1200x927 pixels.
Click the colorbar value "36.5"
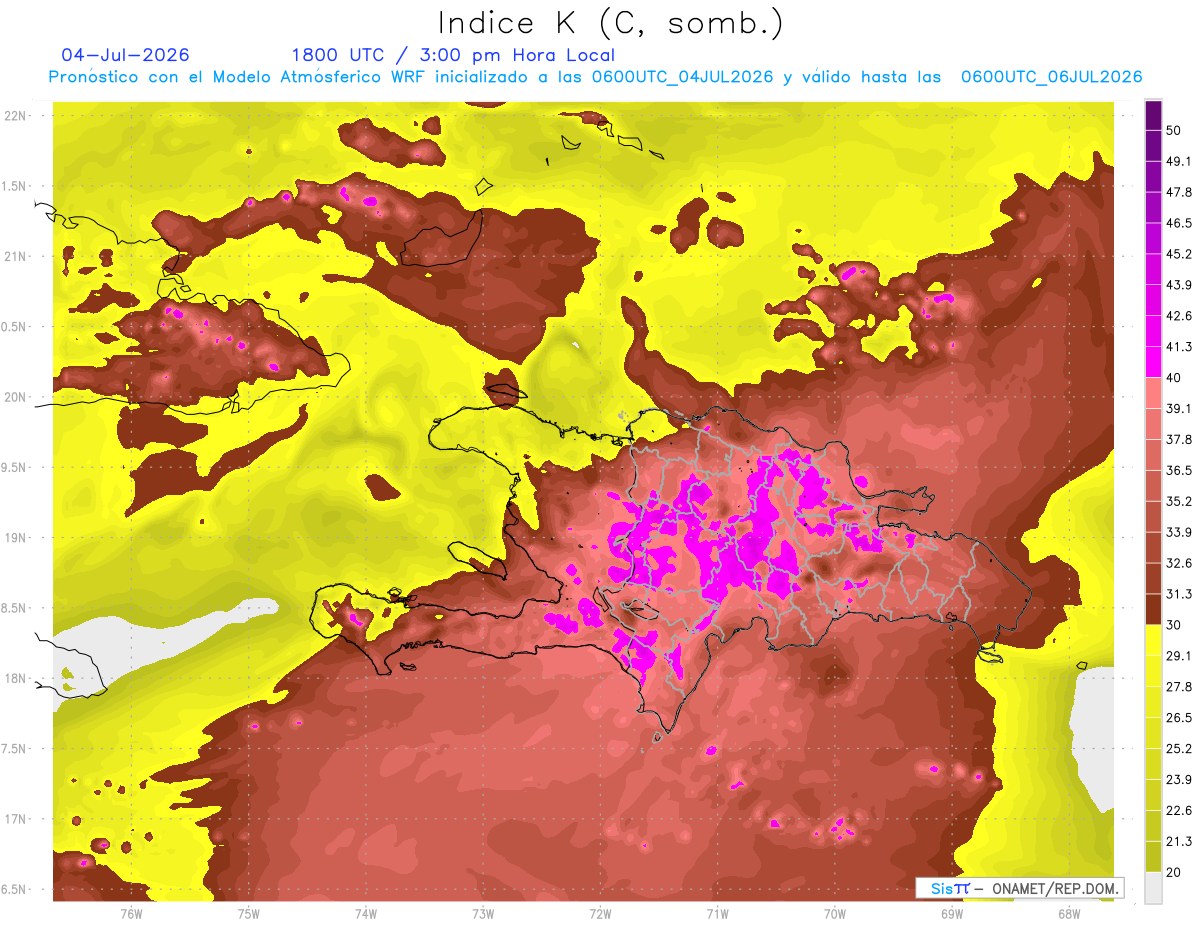[x=1179, y=470]
